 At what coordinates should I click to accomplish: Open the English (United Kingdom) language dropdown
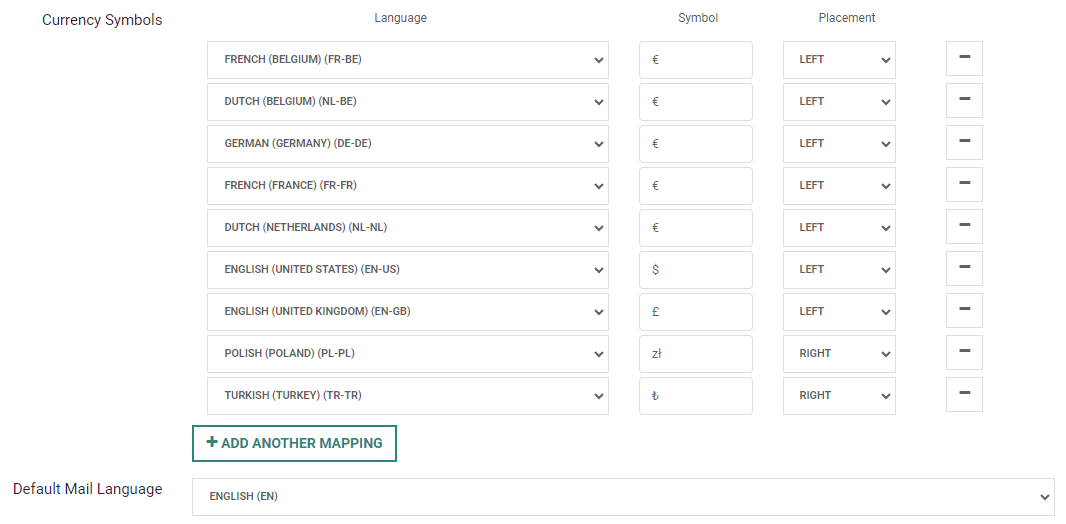407,312
